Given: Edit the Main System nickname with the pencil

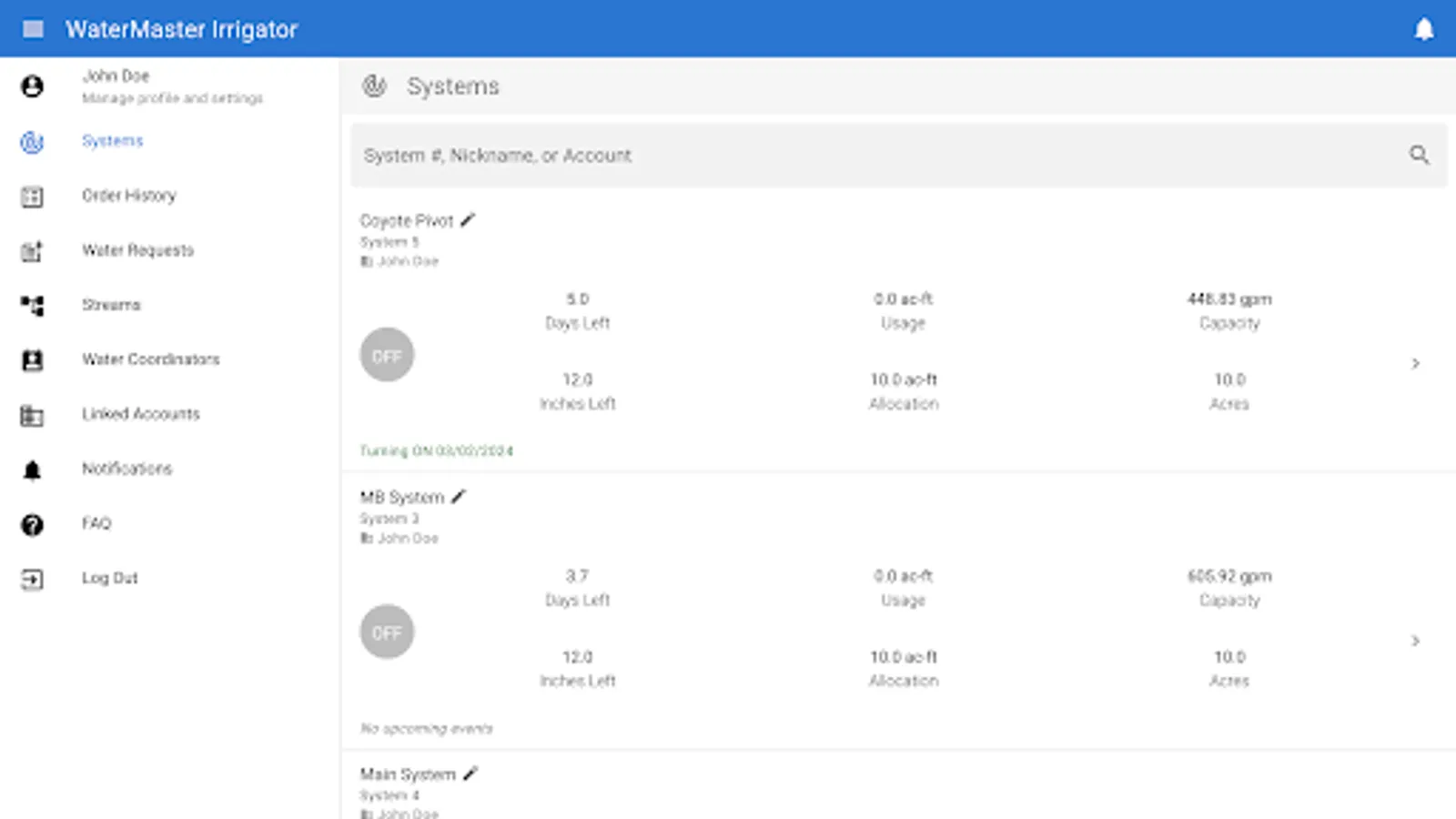Looking at the screenshot, I should [471, 773].
